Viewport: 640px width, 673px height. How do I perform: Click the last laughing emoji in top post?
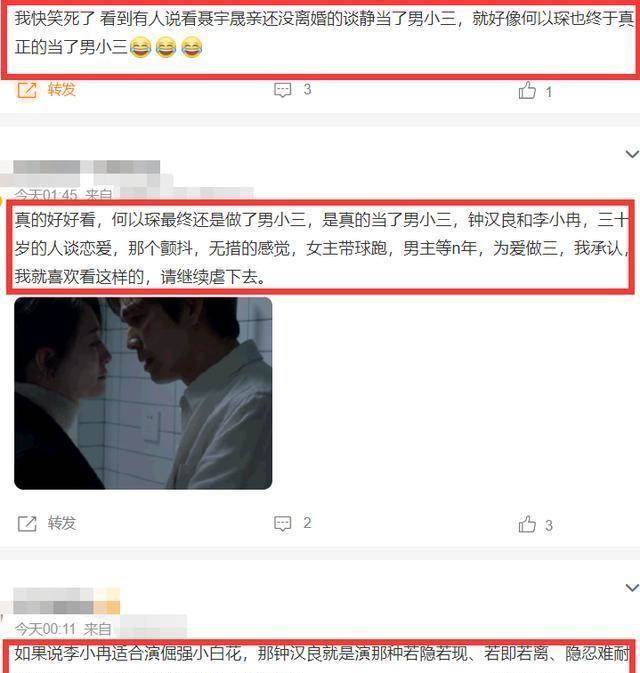tap(191, 47)
